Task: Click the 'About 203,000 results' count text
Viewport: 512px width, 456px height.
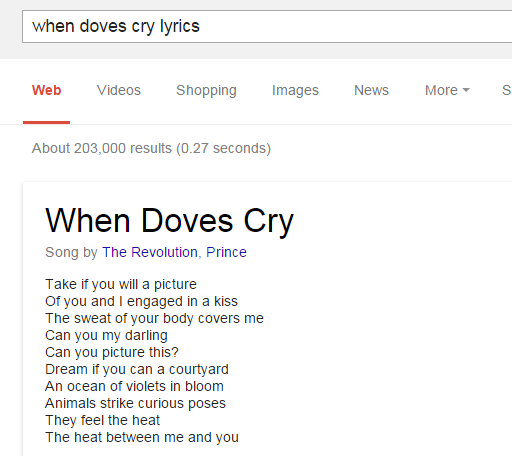Action: 151,148
